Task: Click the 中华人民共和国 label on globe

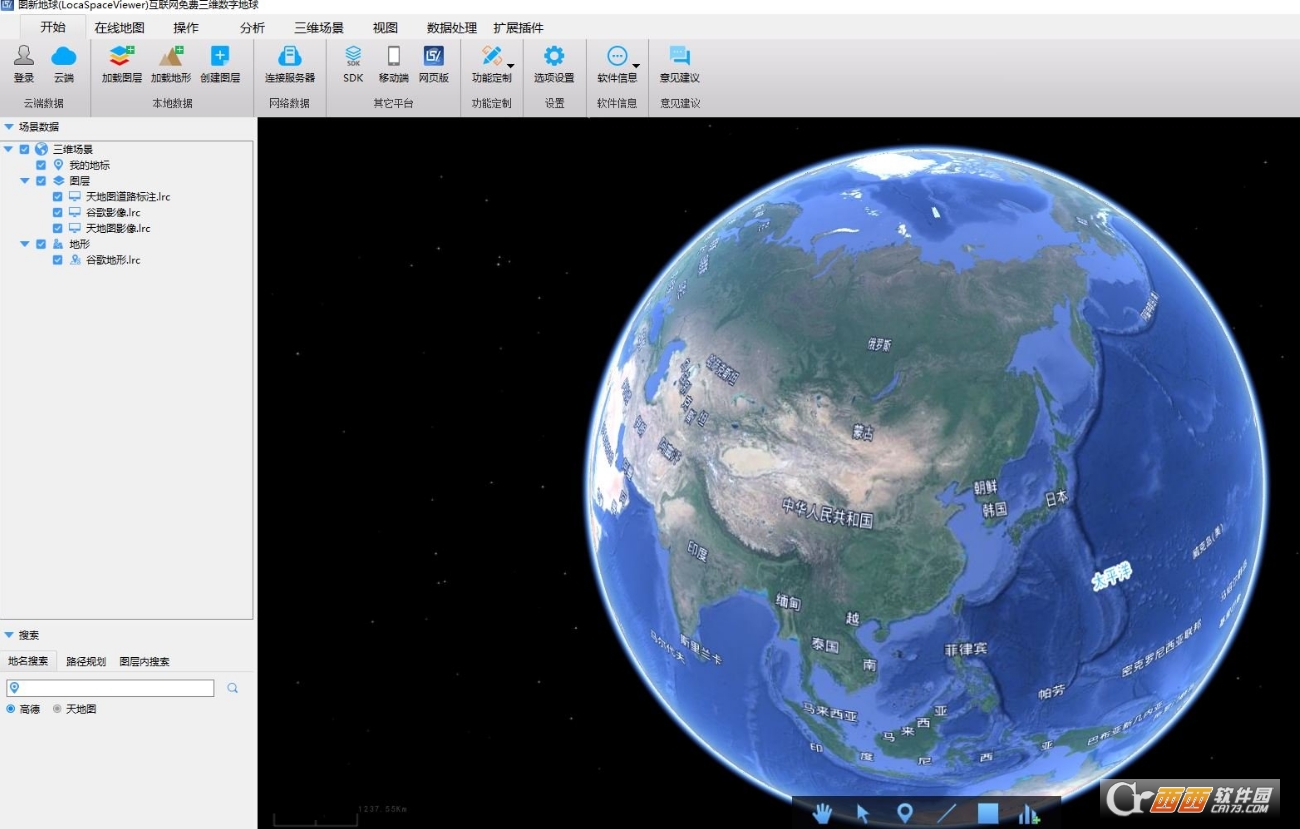Action: tap(828, 513)
